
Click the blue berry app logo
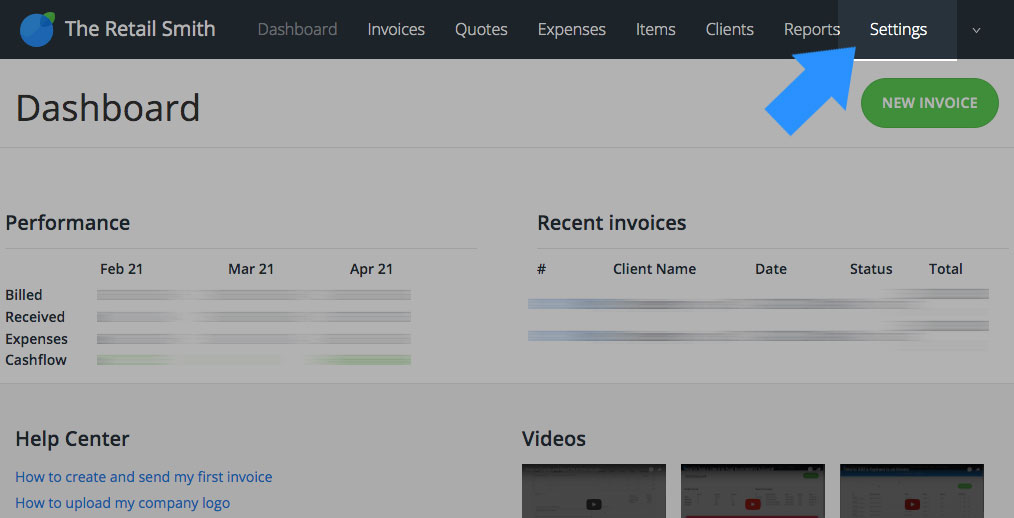(37, 29)
